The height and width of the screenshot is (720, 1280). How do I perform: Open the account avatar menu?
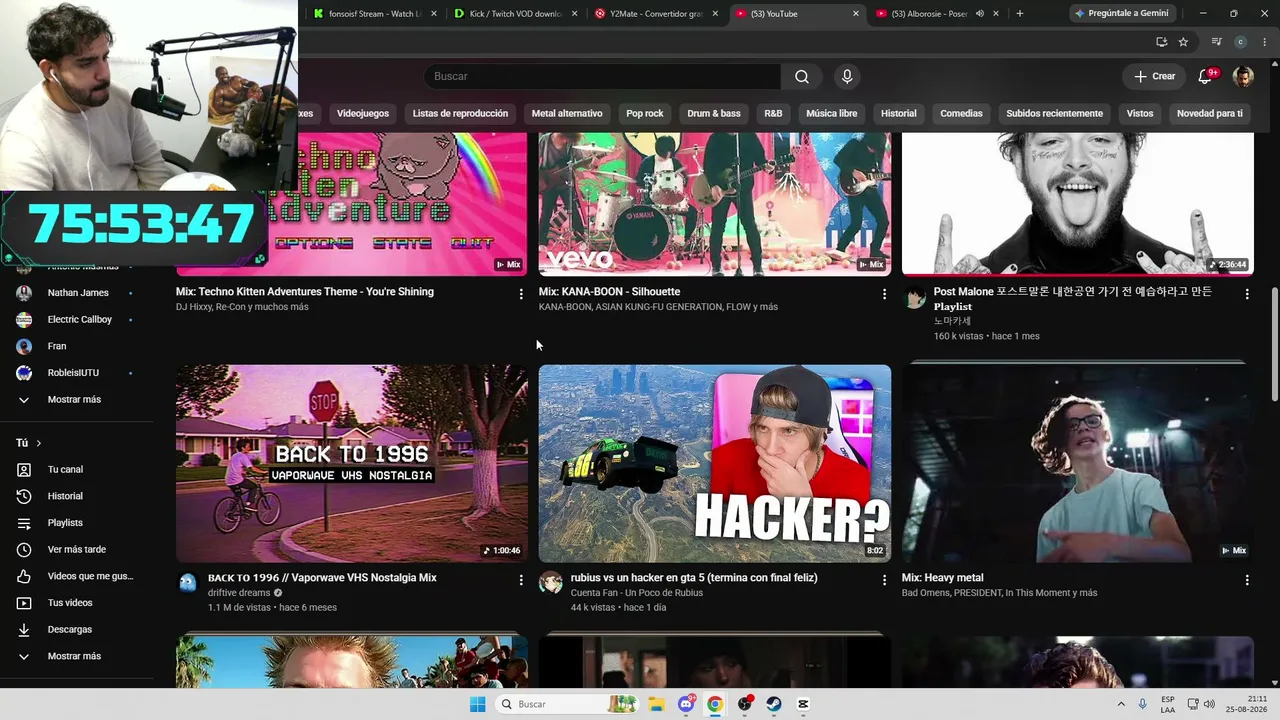point(1243,76)
